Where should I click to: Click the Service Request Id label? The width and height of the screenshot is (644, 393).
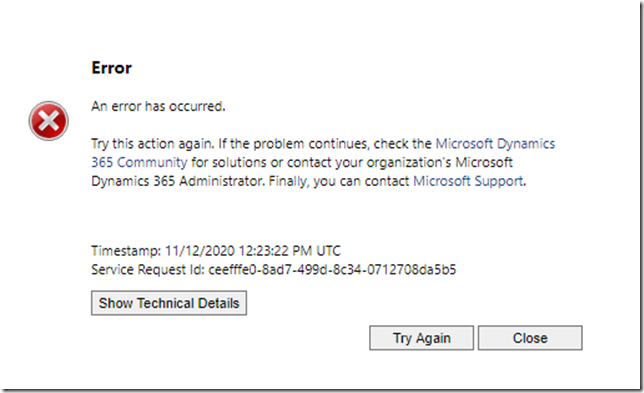tap(148, 269)
